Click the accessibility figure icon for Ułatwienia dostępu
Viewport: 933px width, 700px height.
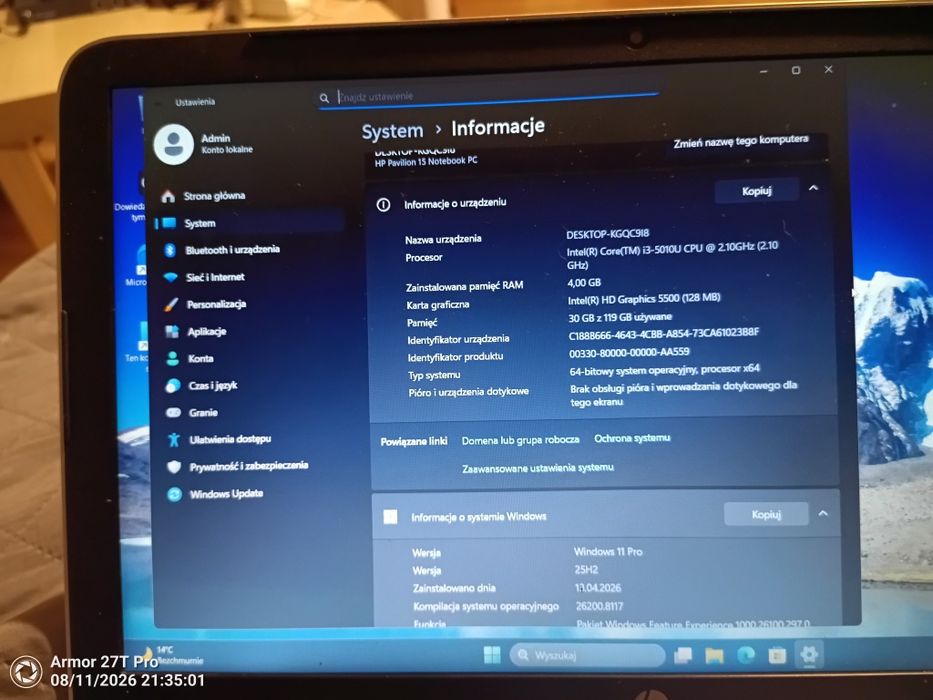click(174, 439)
